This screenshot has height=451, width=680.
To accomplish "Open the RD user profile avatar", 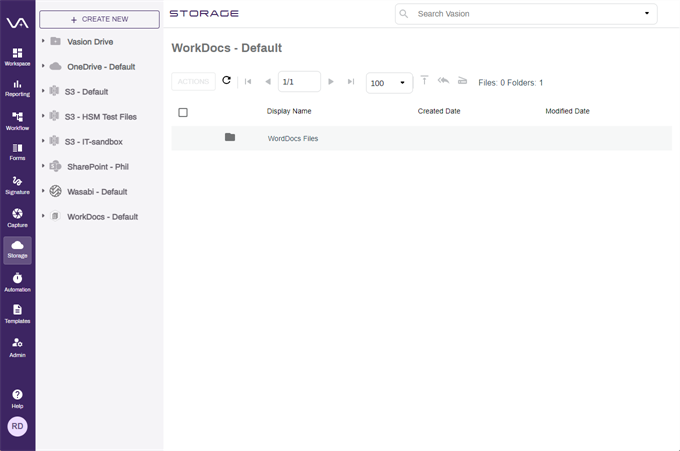I will (x=17, y=426).
